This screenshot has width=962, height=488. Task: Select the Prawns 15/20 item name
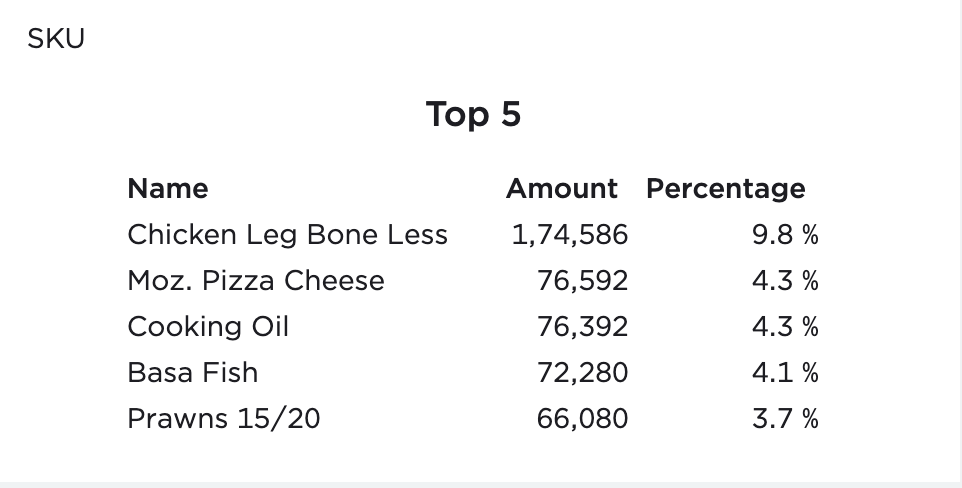(224, 419)
